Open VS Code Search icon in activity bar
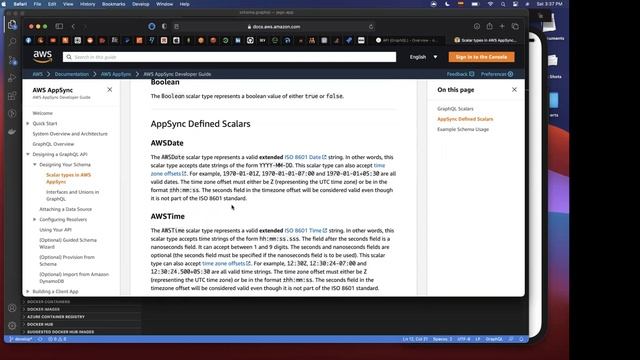Screen dimensions: 640x360 click(x=12, y=42)
